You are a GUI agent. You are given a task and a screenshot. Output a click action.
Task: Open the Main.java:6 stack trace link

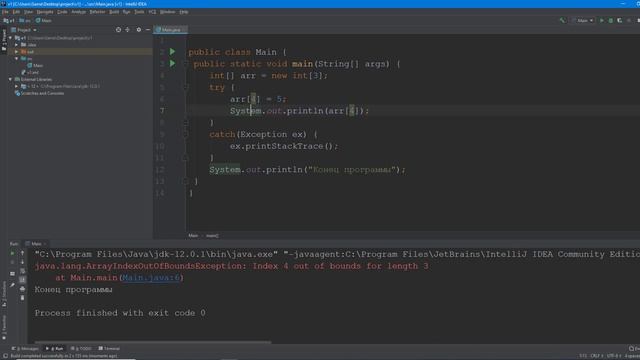(x=151, y=278)
